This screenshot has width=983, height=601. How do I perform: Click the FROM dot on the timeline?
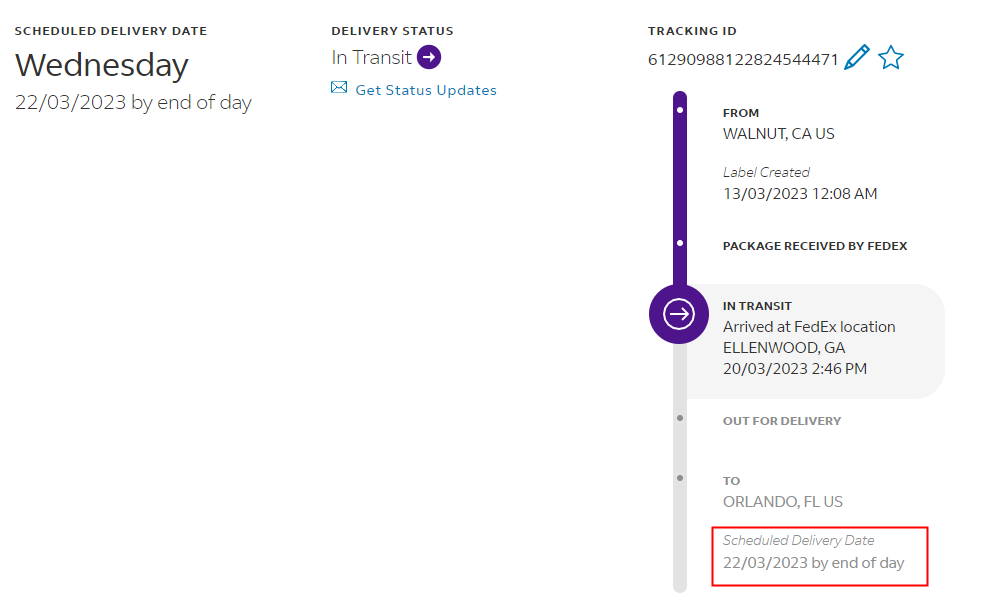[680, 108]
